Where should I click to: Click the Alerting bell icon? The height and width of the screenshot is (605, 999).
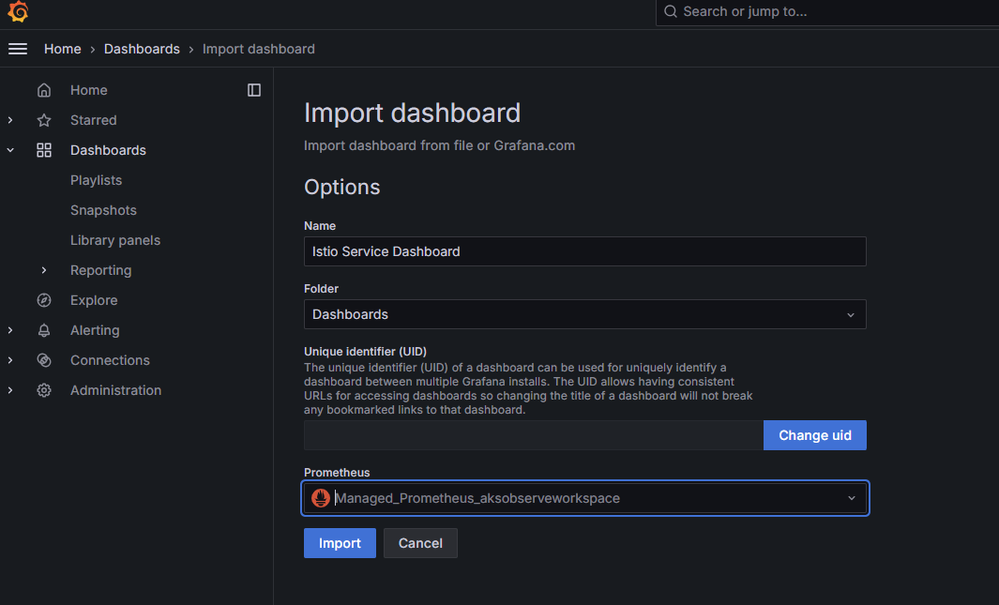pos(44,330)
